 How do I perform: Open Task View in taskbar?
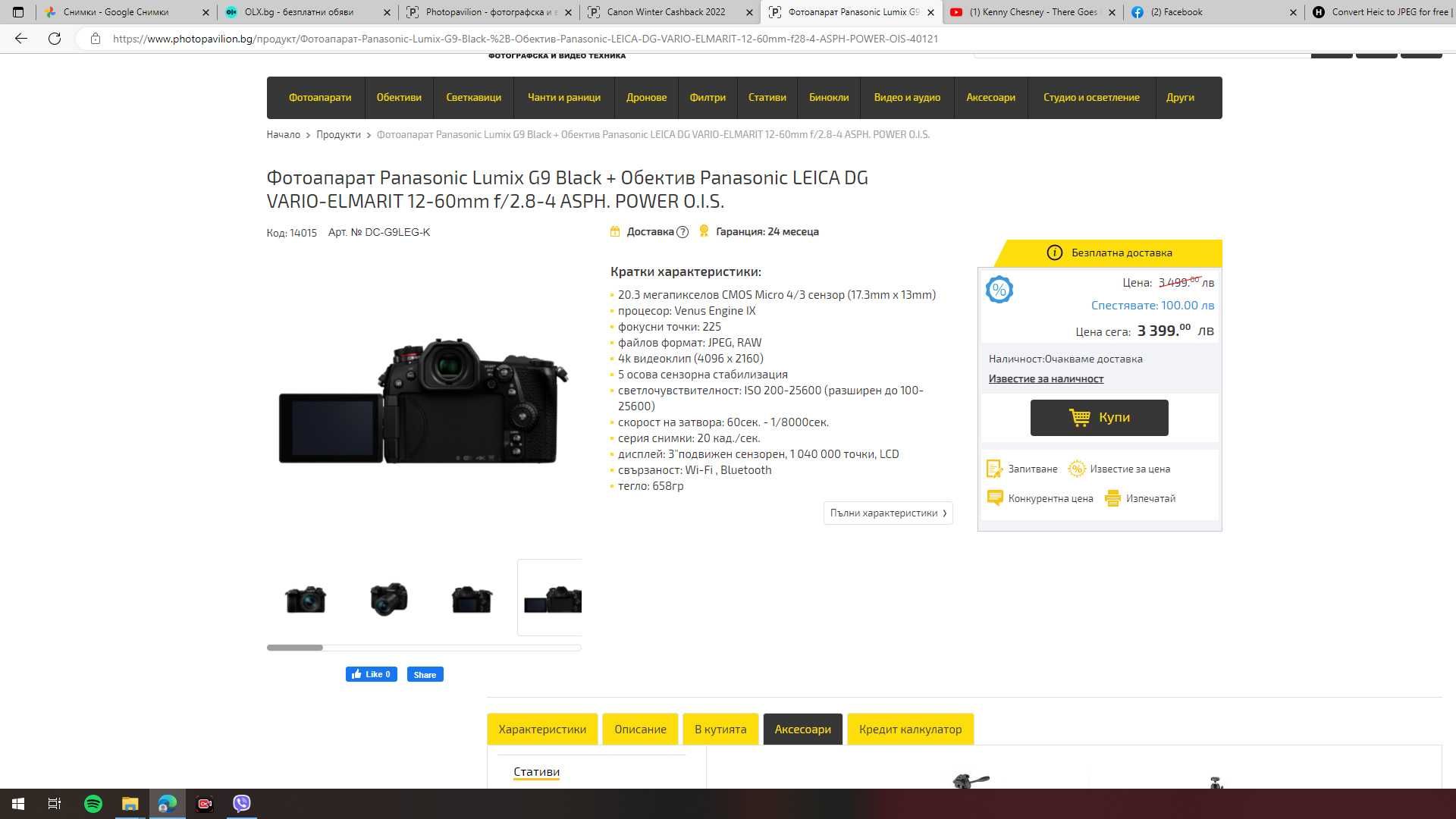pos(55,804)
